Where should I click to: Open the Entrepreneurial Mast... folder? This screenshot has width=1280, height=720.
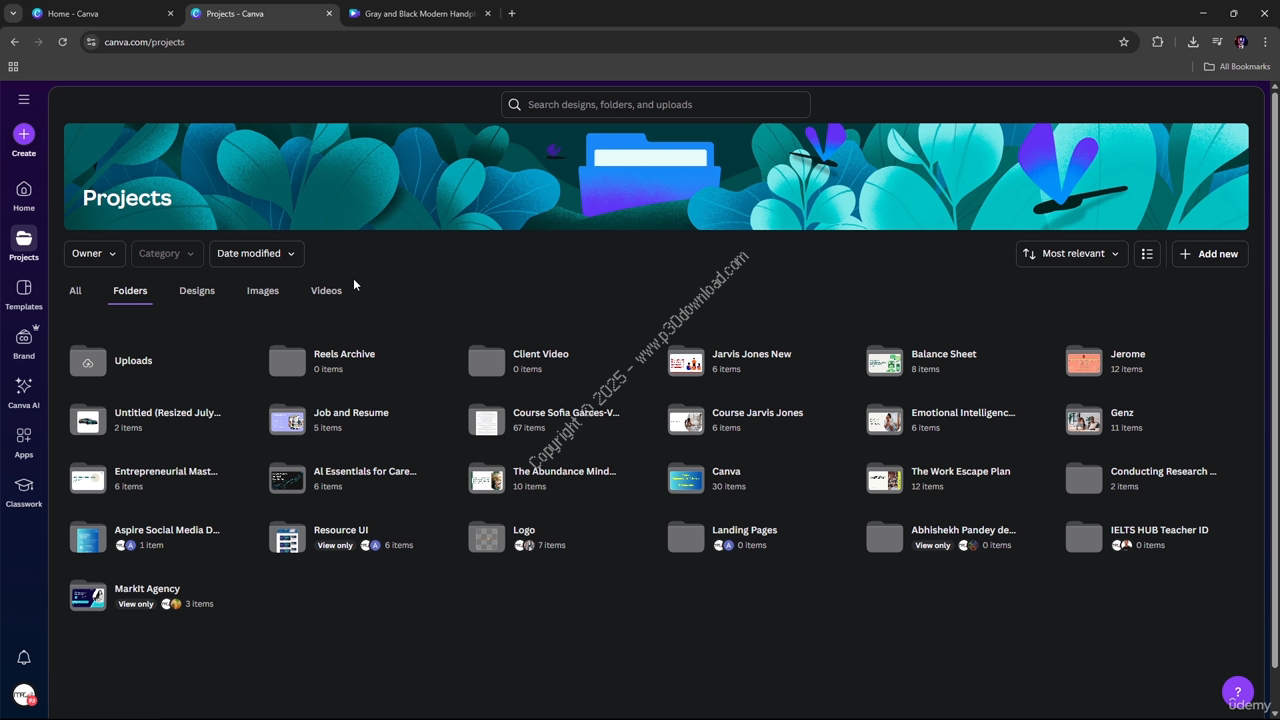[144, 478]
